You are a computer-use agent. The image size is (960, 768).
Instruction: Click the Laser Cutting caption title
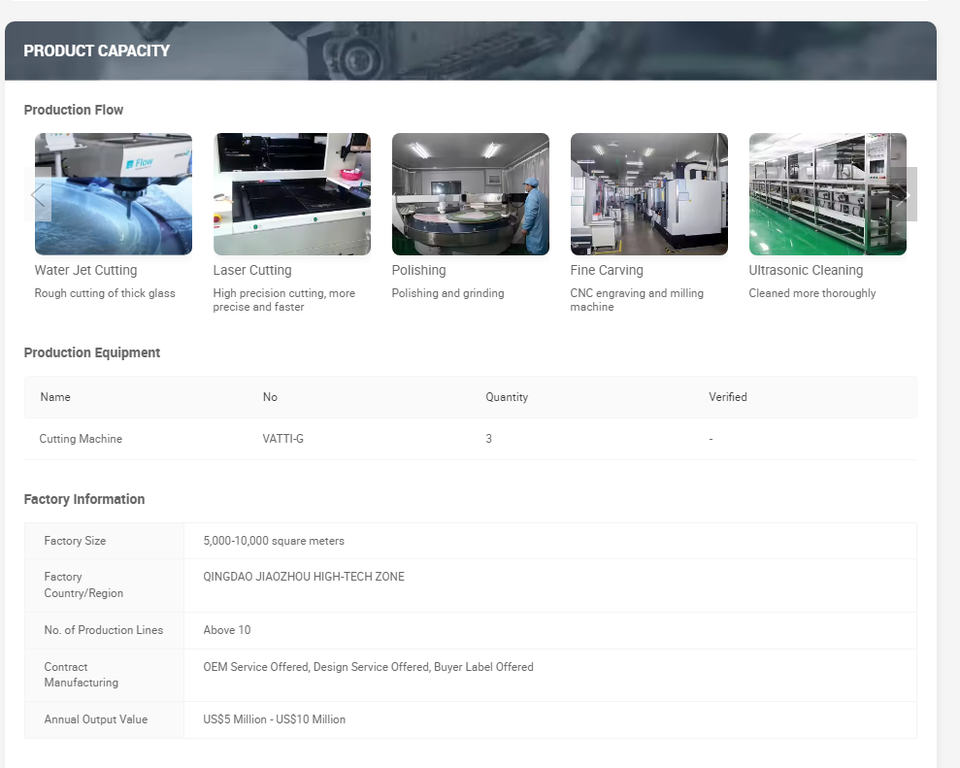(252, 270)
